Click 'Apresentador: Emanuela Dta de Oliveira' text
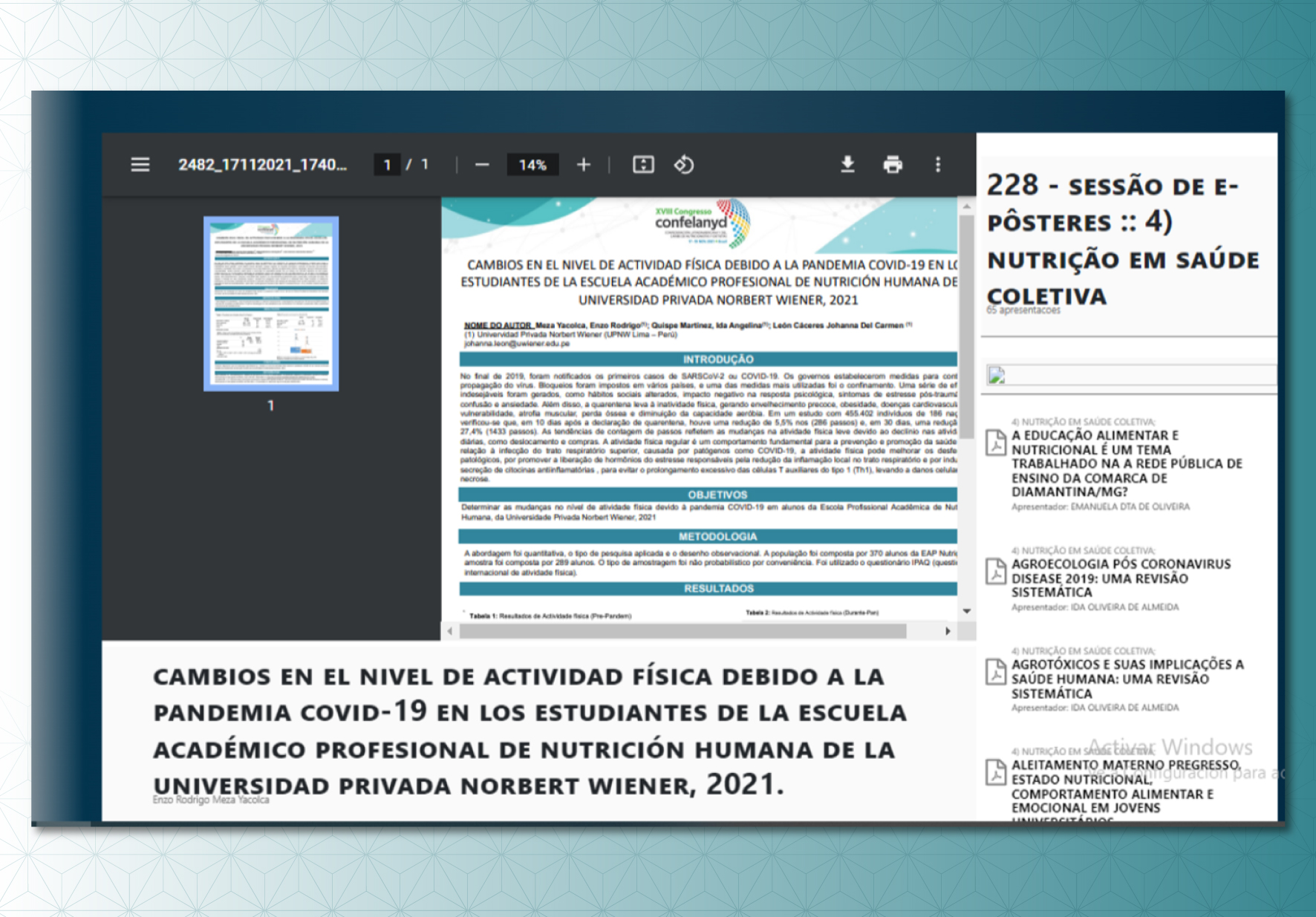The width and height of the screenshot is (1316, 917). coord(1101,506)
